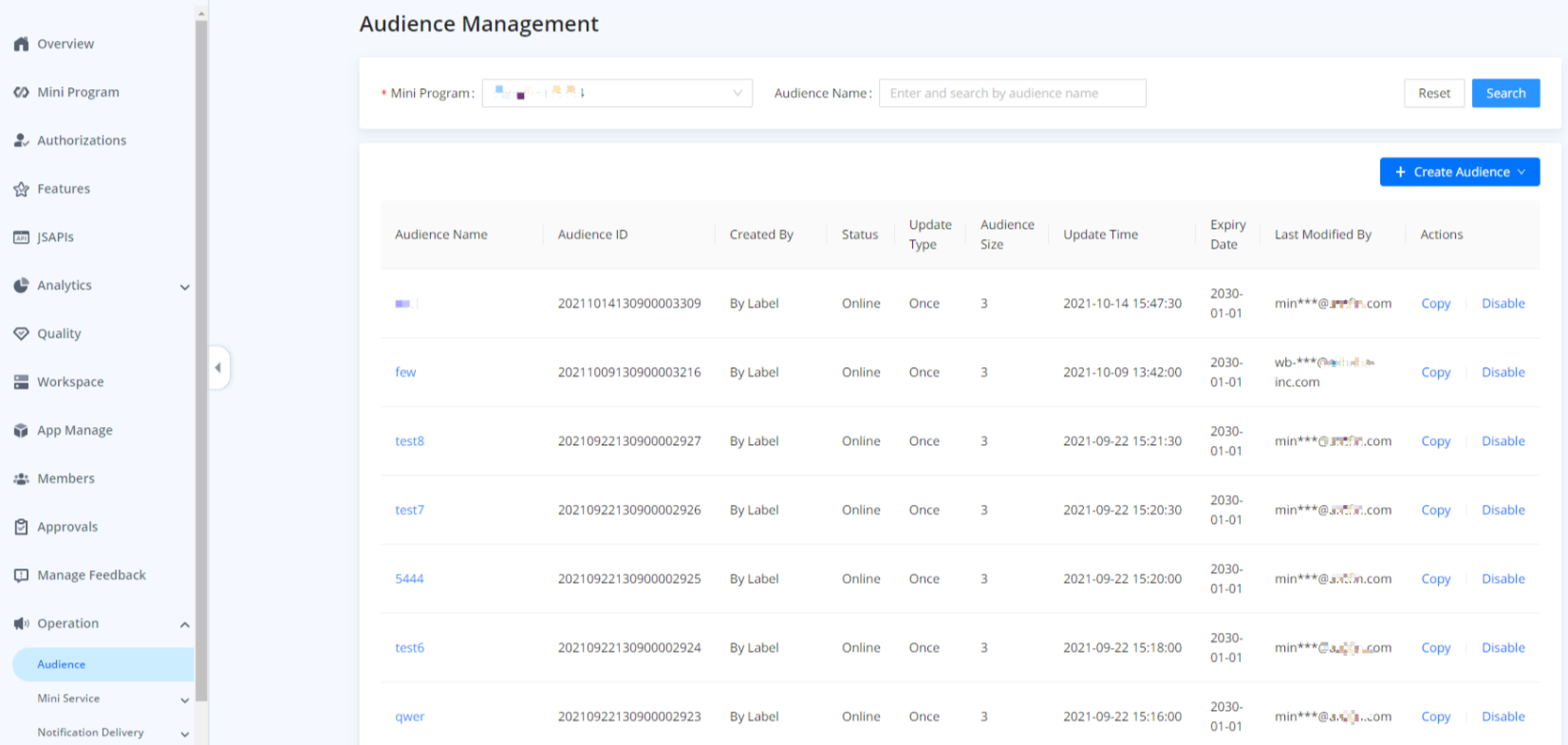Click the Mini Program link icon
1568x745 pixels.
(x=21, y=92)
